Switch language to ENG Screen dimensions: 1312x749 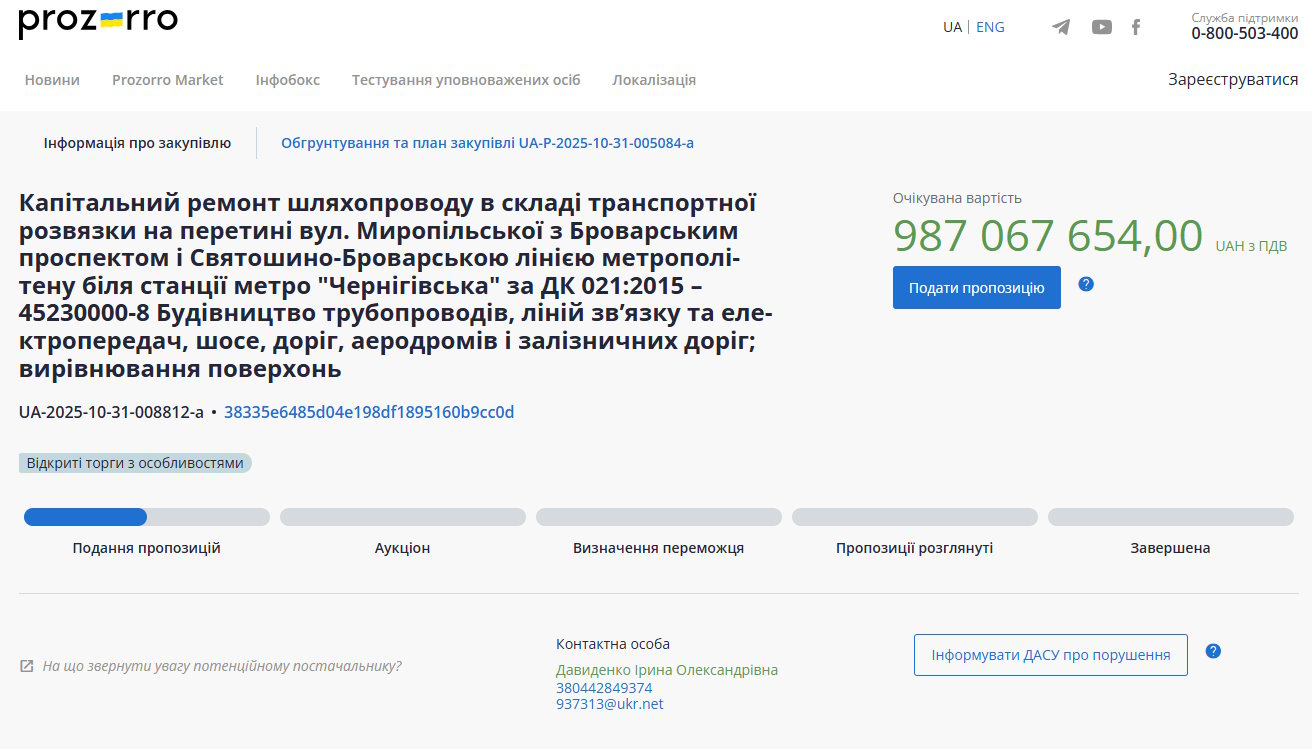click(x=990, y=27)
